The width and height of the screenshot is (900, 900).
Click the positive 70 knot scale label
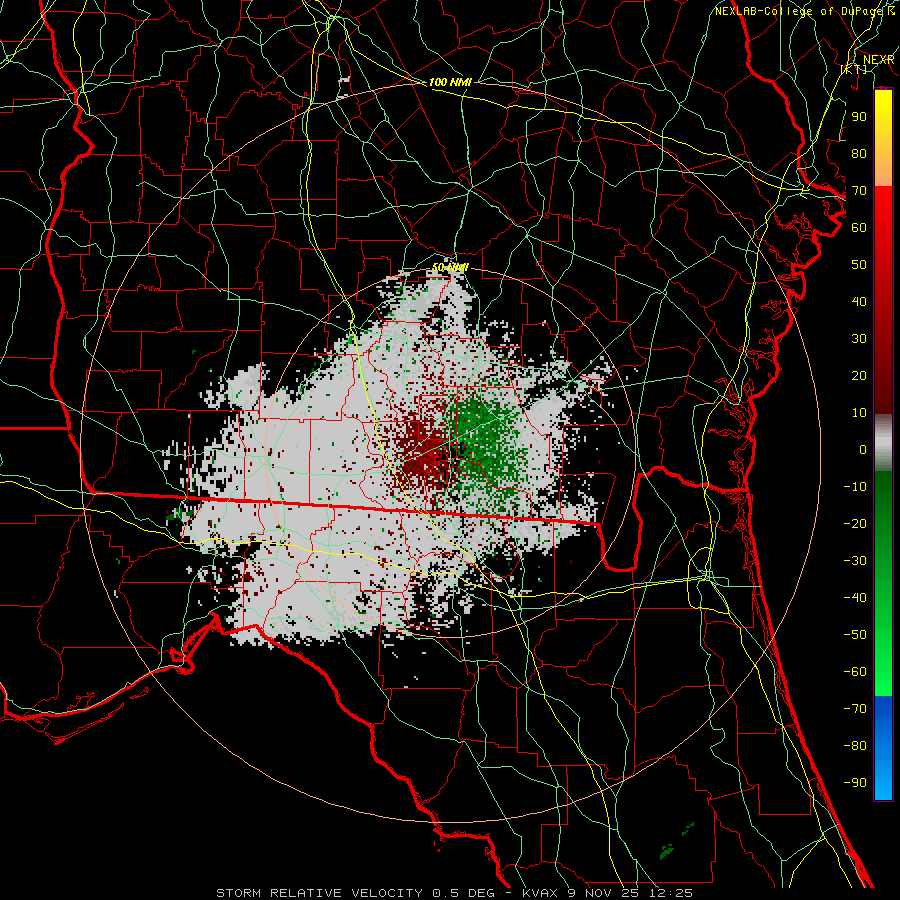click(x=859, y=191)
